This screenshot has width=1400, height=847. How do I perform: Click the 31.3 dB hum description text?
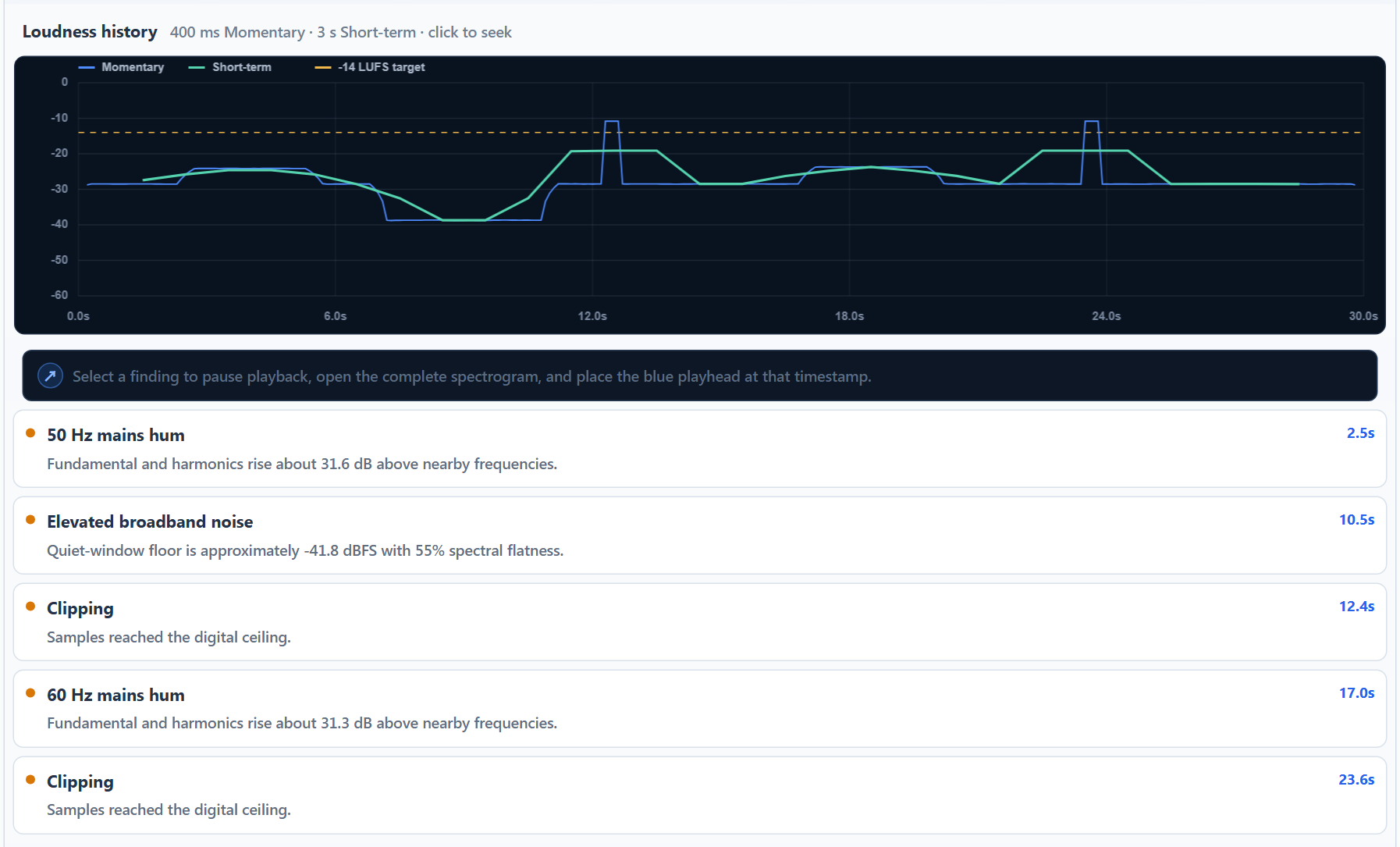302,723
